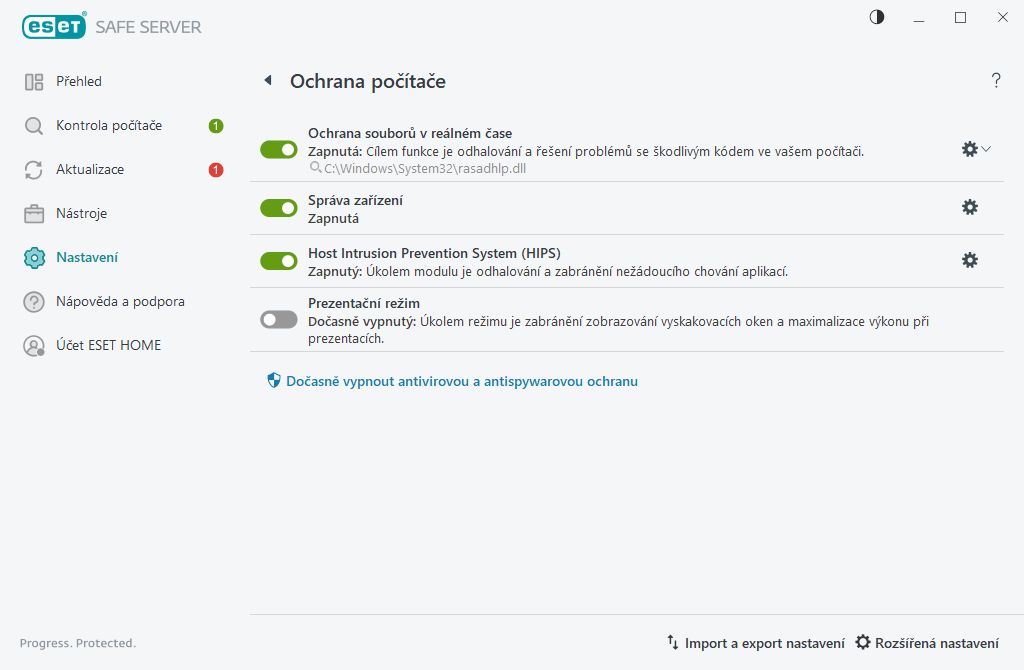1024x670 pixels.
Task: Click the Kontrola počítače magnifier icon
Action: [34, 126]
